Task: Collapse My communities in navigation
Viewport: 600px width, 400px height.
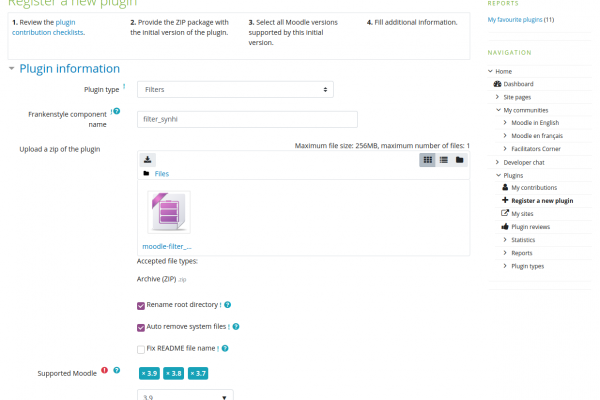Action: click(498, 110)
